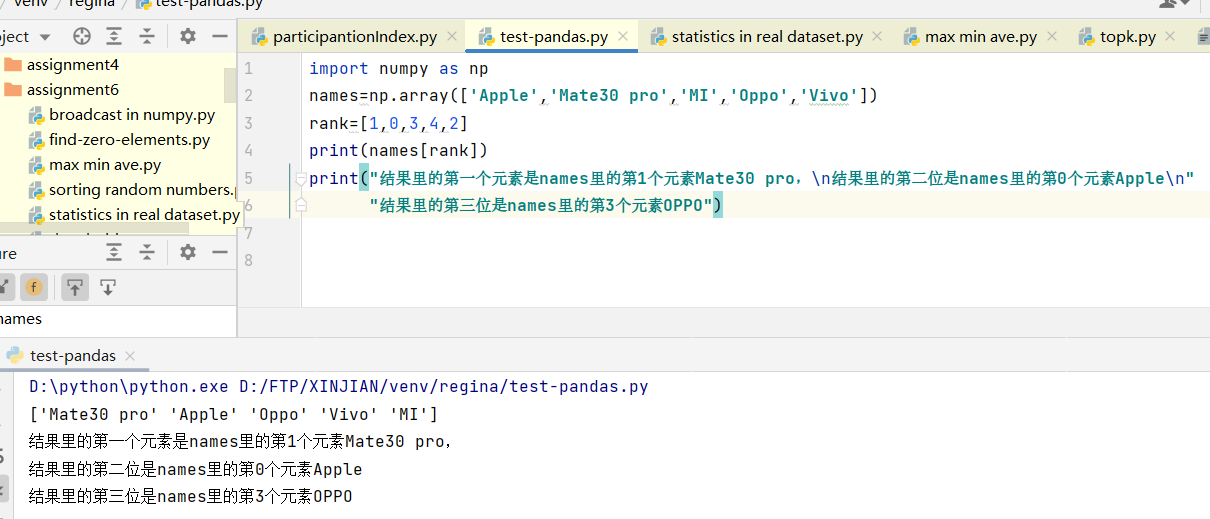Screen dimensions: 1210x519
Task: Open the Project view dropdown
Action: (44, 37)
